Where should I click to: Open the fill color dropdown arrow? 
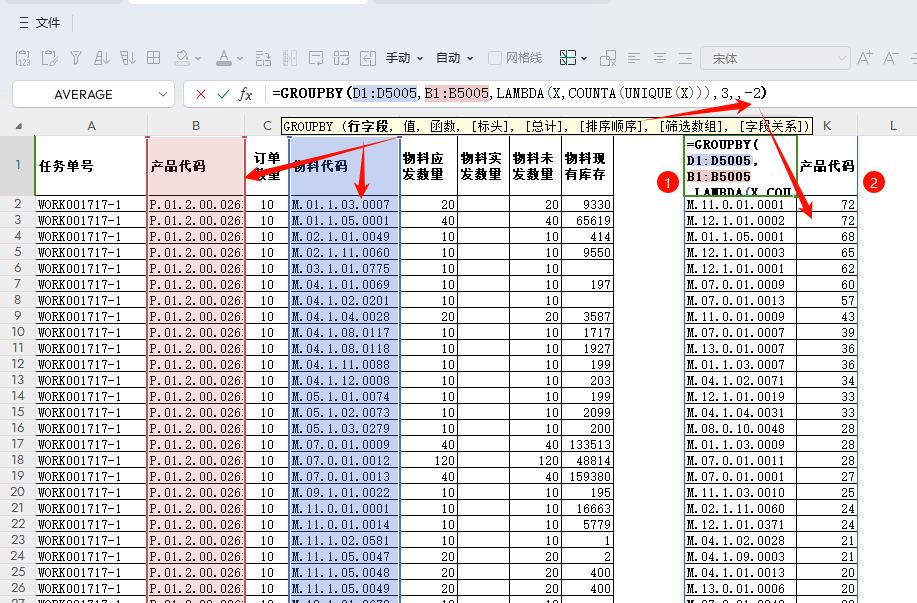coord(198,58)
